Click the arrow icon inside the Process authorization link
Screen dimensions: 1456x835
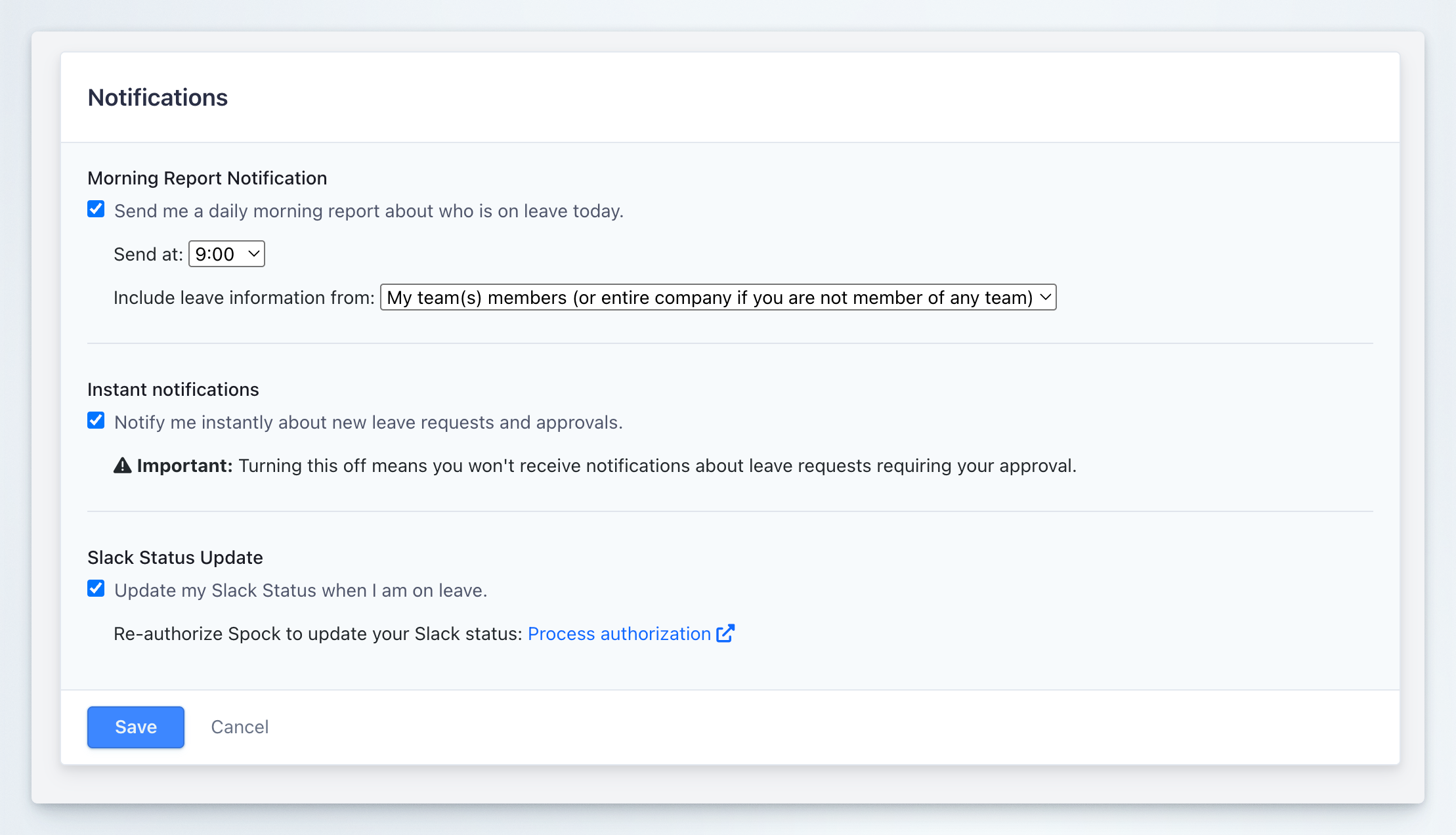(725, 633)
